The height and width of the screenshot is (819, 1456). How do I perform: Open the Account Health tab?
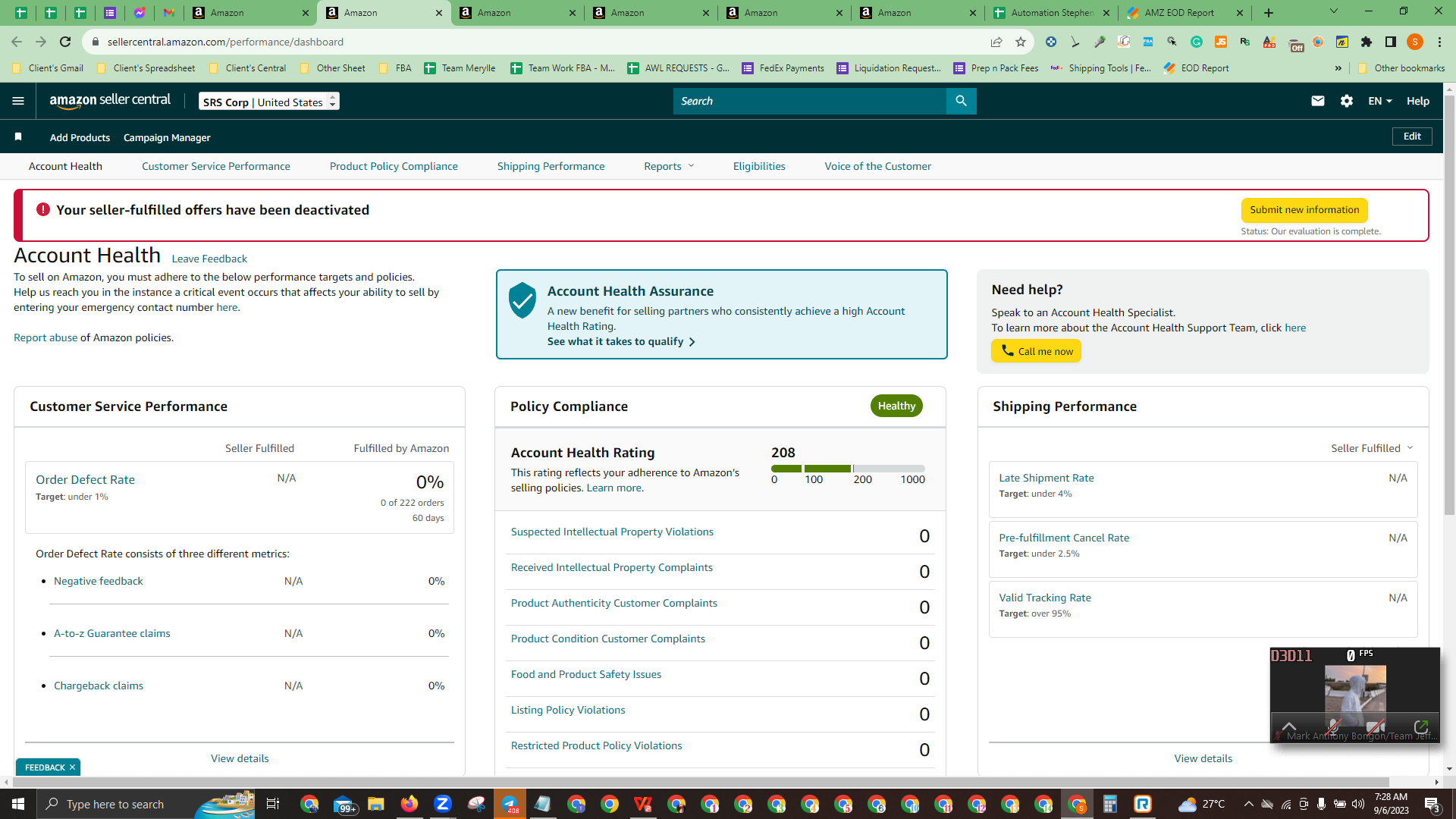click(65, 166)
